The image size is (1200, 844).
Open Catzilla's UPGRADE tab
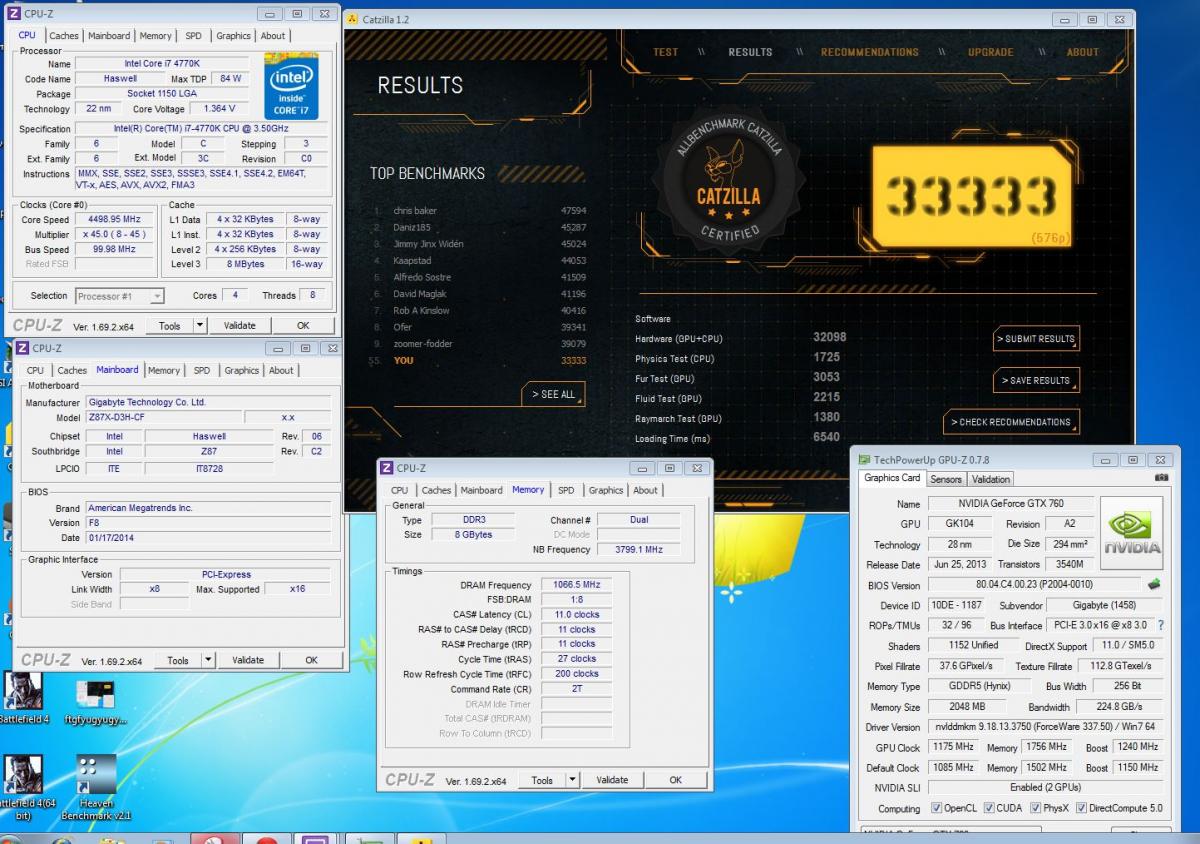(x=990, y=52)
